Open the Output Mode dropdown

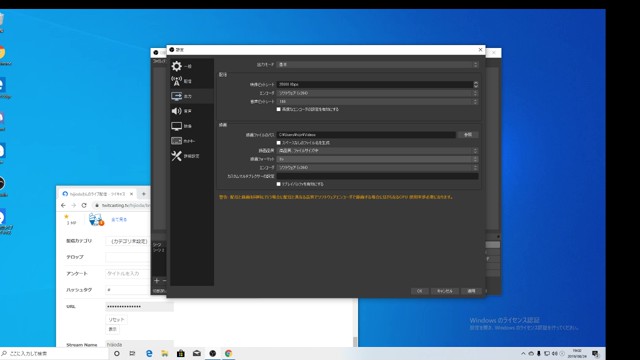[x=378, y=64]
